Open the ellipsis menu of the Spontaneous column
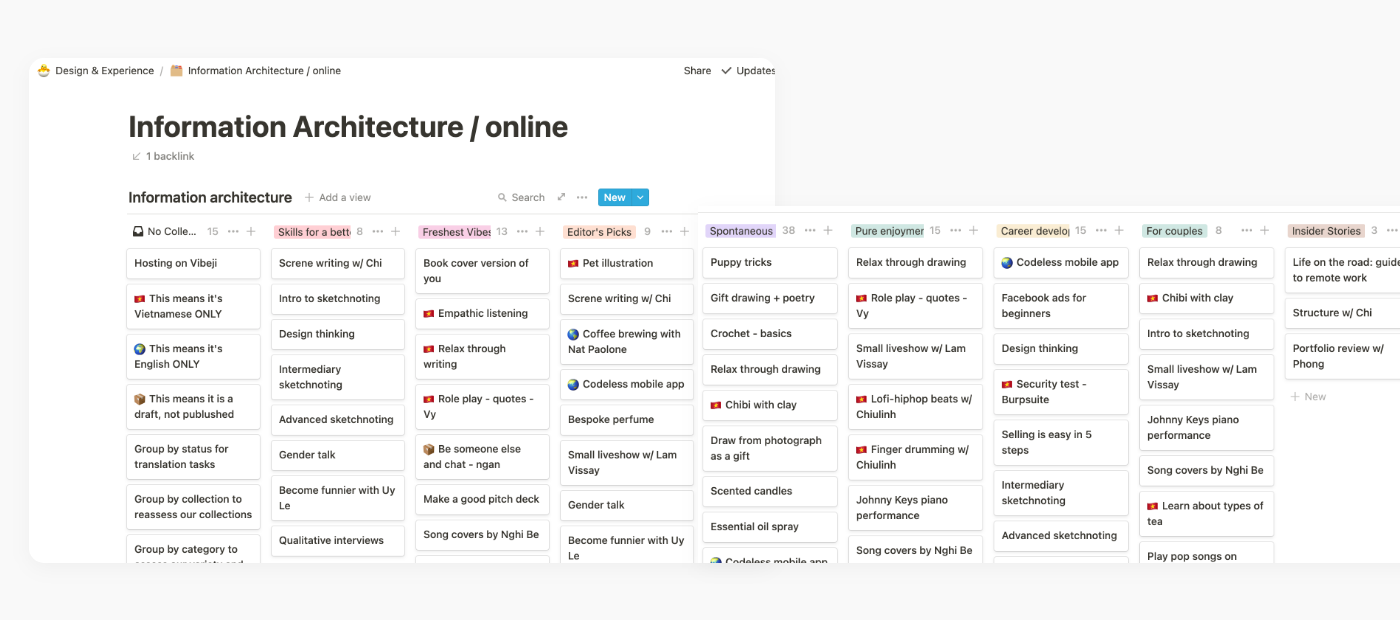This screenshot has width=1400, height=620. pos(810,231)
